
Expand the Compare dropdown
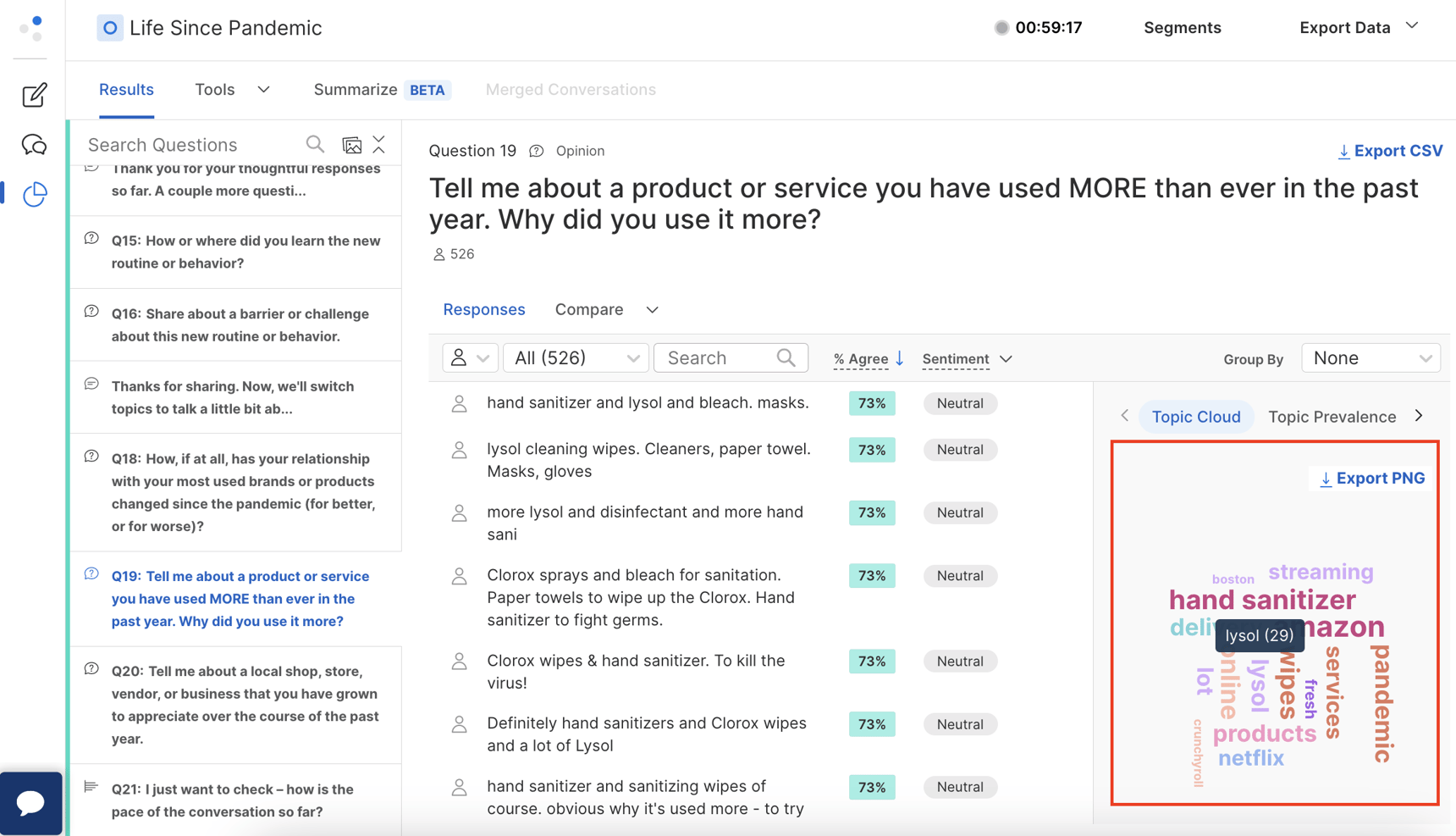pyautogui.click(x=606, y=310)
